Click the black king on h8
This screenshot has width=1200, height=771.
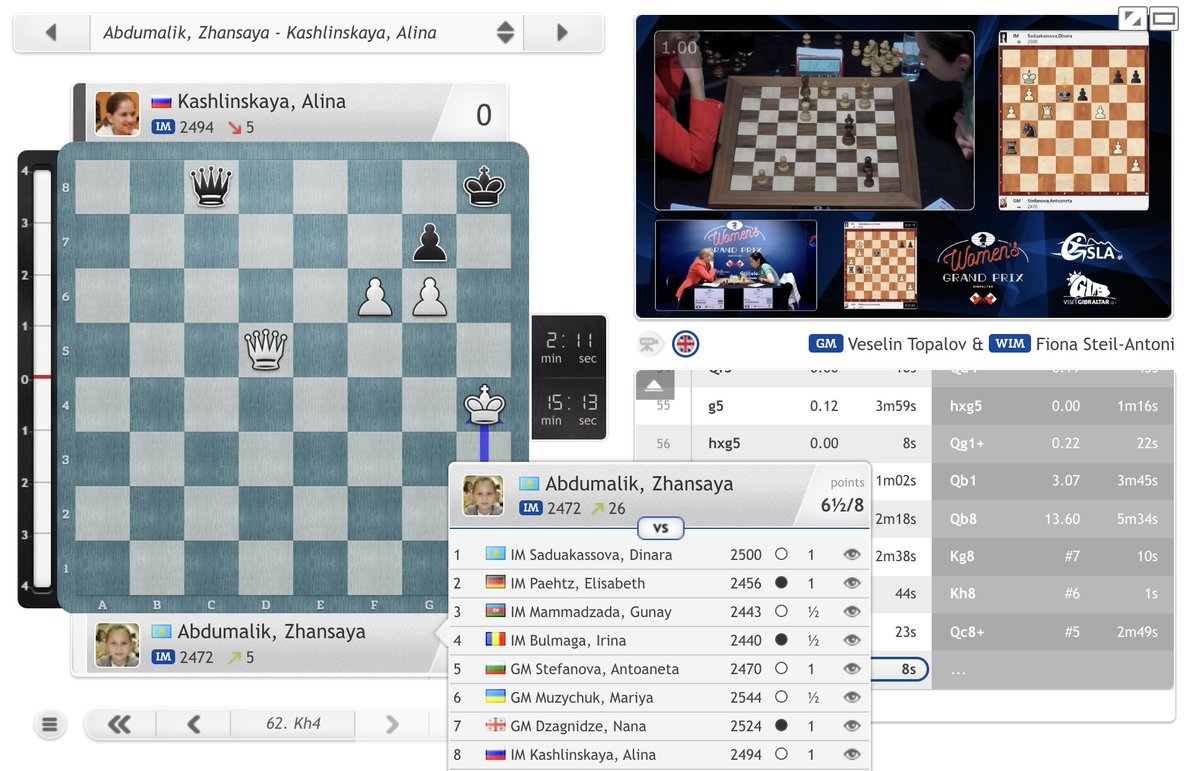tap(483, 186)
